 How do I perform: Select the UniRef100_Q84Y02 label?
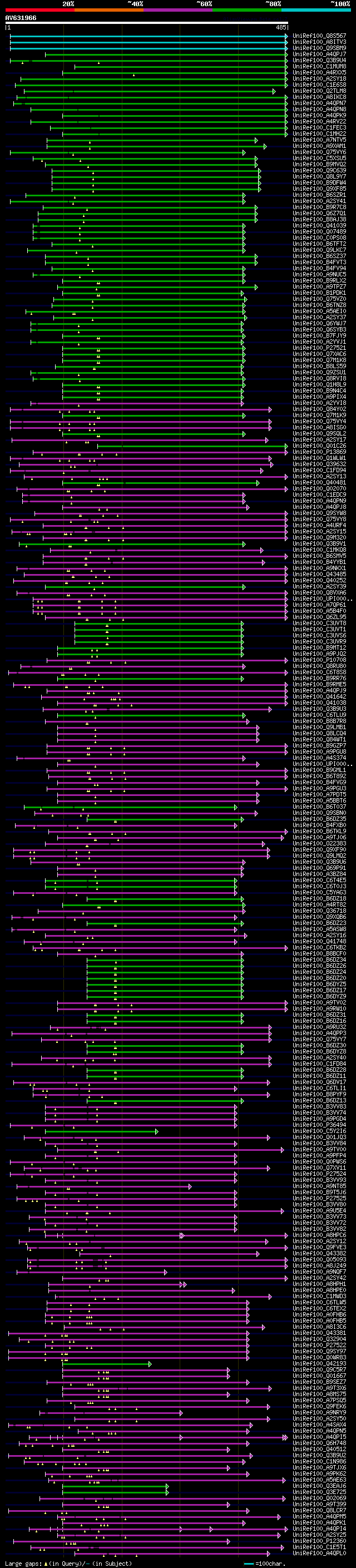[x=319, y=409]
